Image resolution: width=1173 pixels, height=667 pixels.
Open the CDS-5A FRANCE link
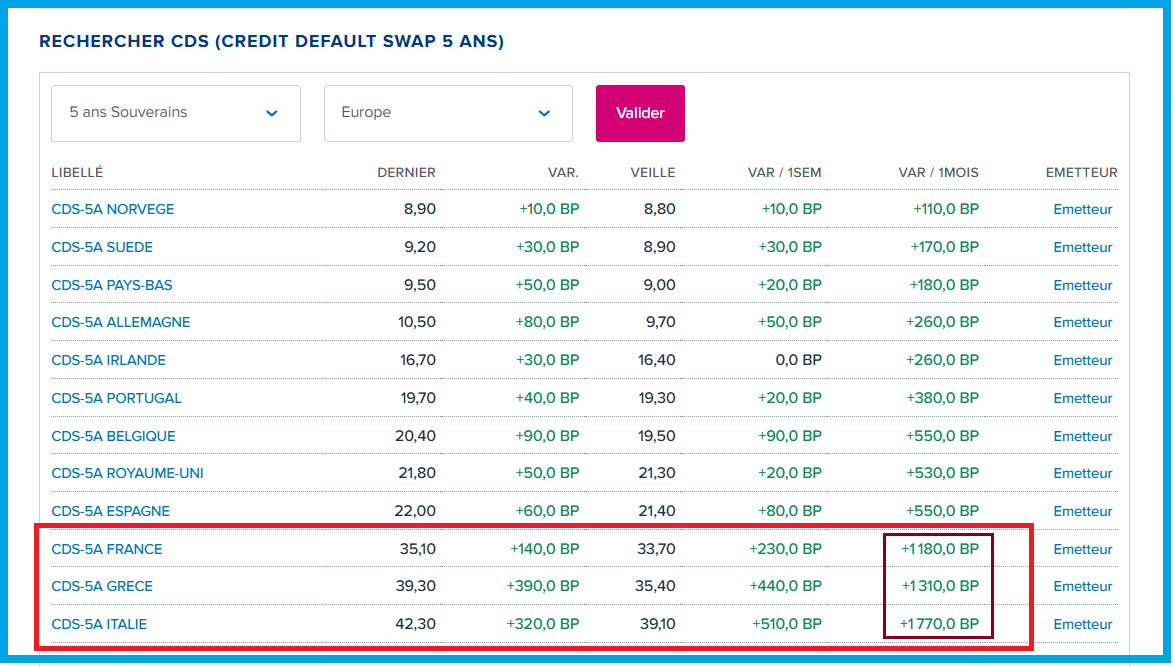107,549
